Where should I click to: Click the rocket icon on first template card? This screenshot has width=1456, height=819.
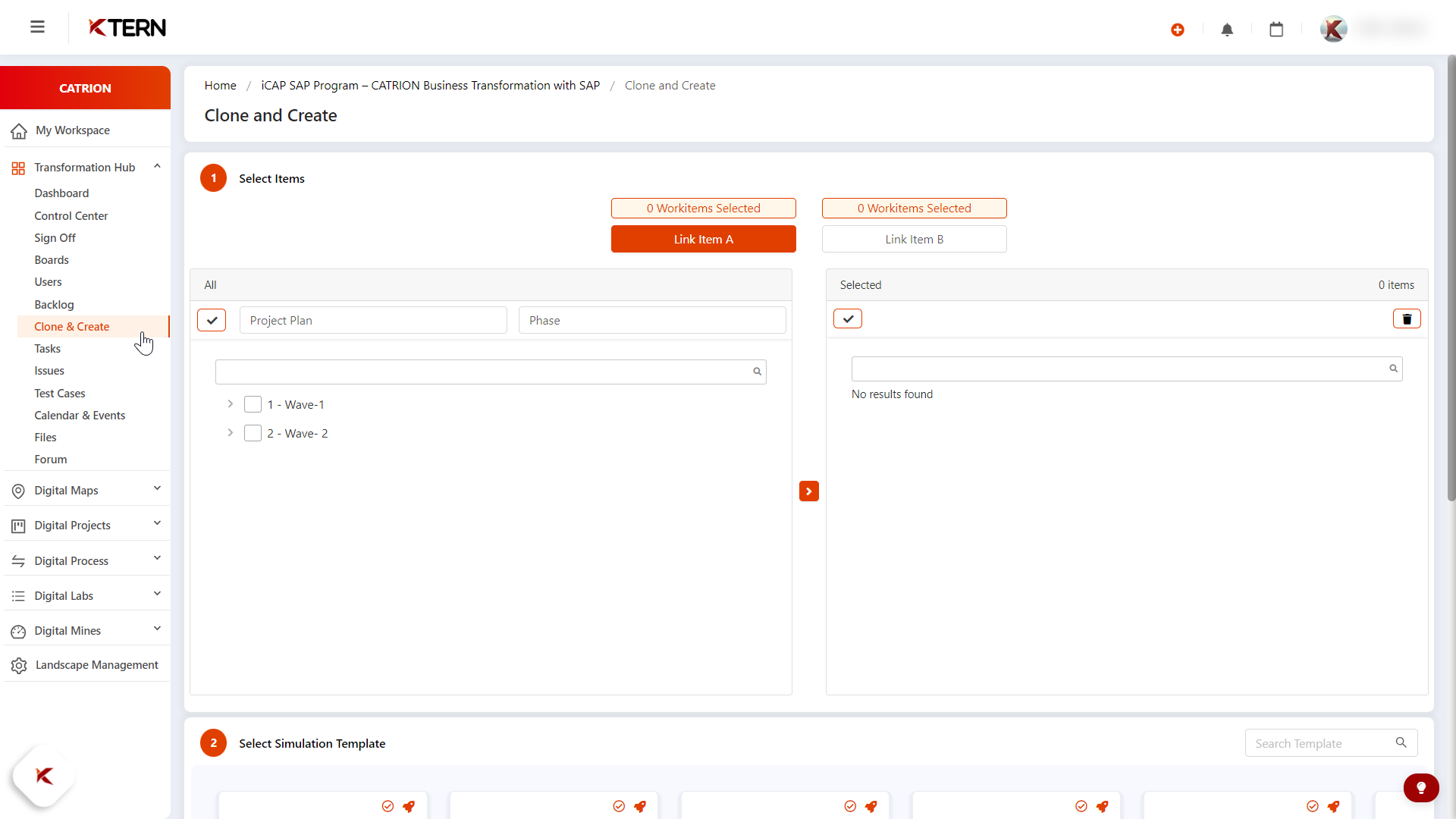pyautogui.click(x=409, y=806)
